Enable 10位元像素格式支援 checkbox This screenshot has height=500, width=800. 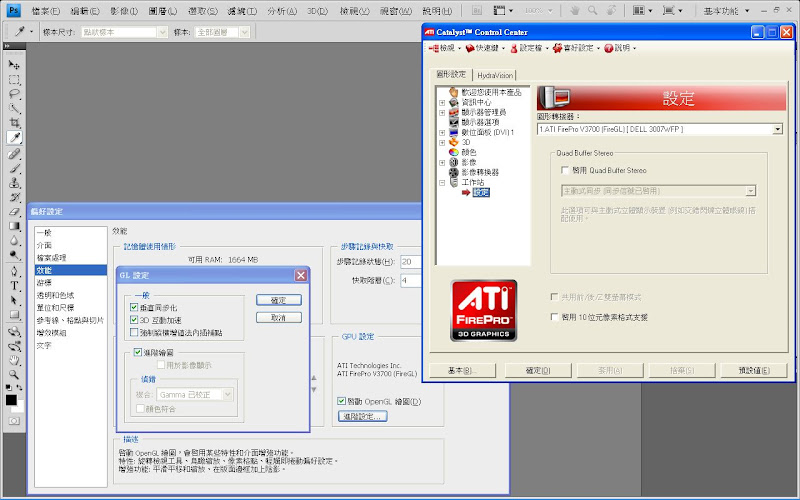click(x=555, y=317)
